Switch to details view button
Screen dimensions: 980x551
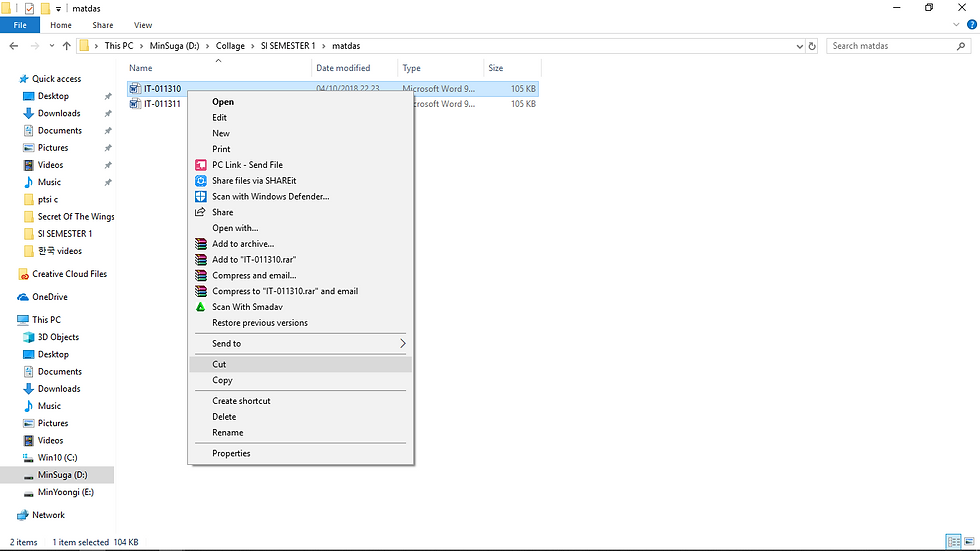point(954,542)
